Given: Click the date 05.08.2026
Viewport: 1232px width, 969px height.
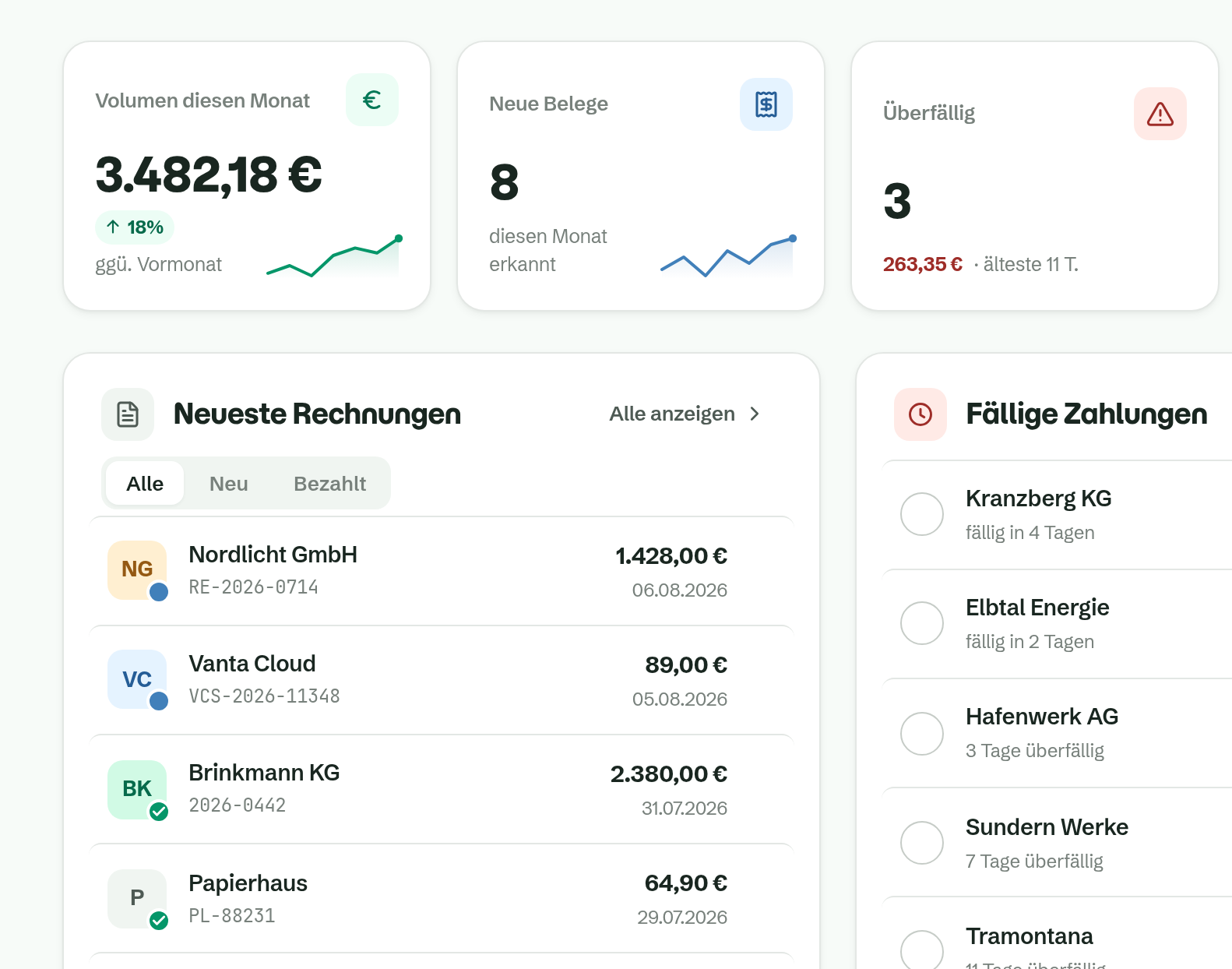Looking at the screenshot, I should pyautogui.click(x=680, y=699).
